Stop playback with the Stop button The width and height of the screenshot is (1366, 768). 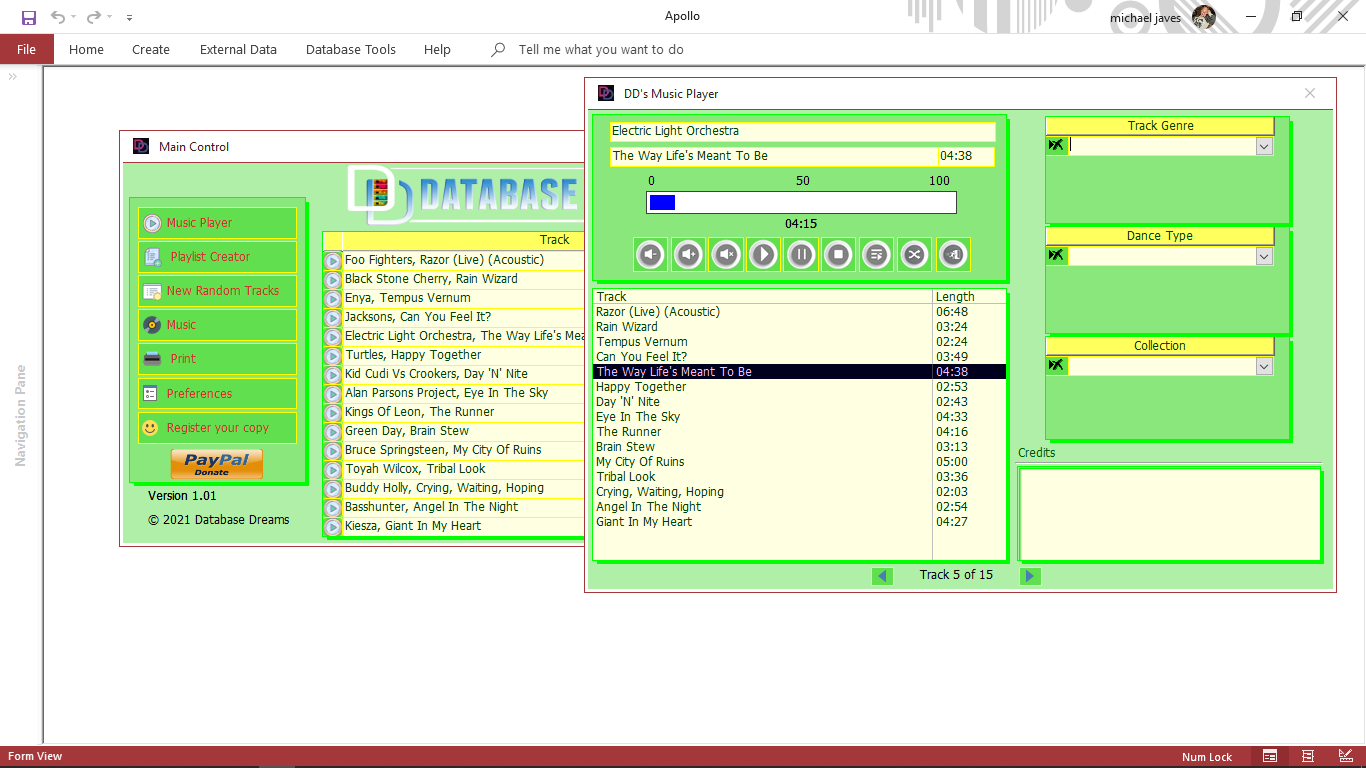(x=839, y=255)
